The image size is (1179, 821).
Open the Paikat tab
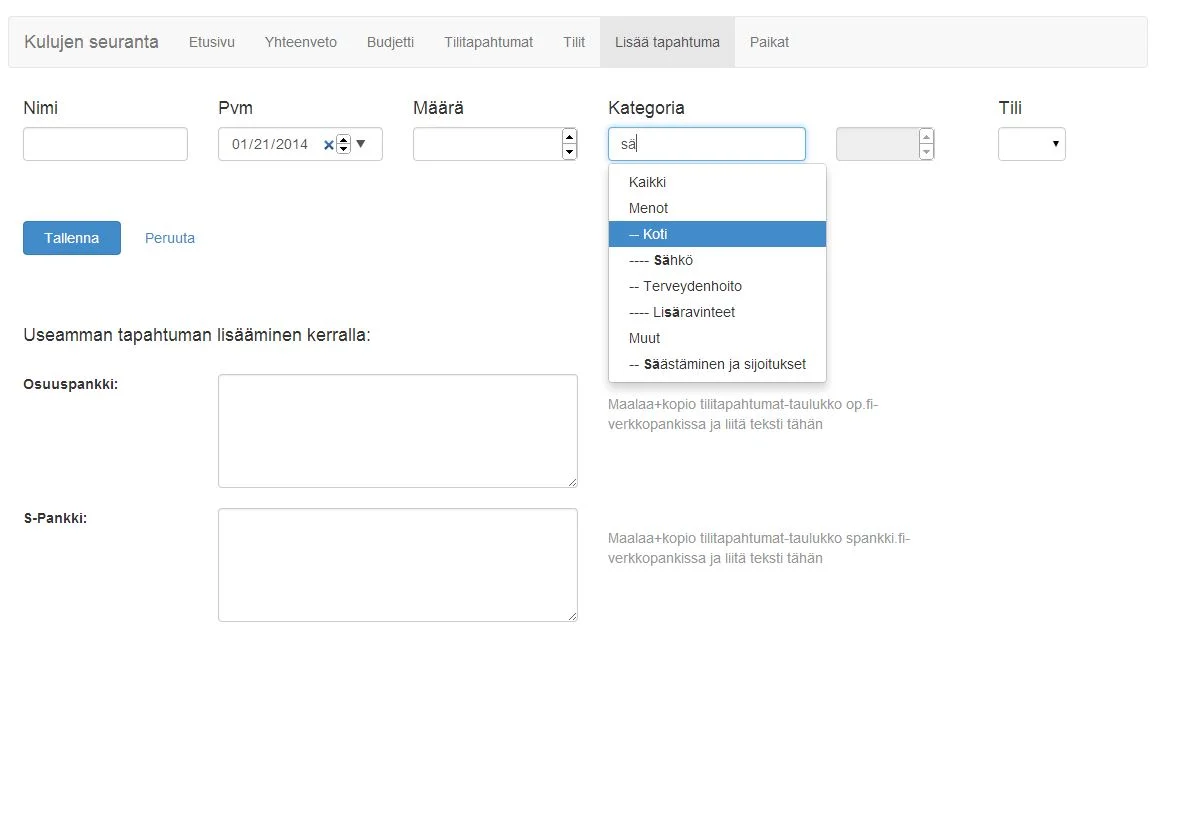[x=769, y=42]
